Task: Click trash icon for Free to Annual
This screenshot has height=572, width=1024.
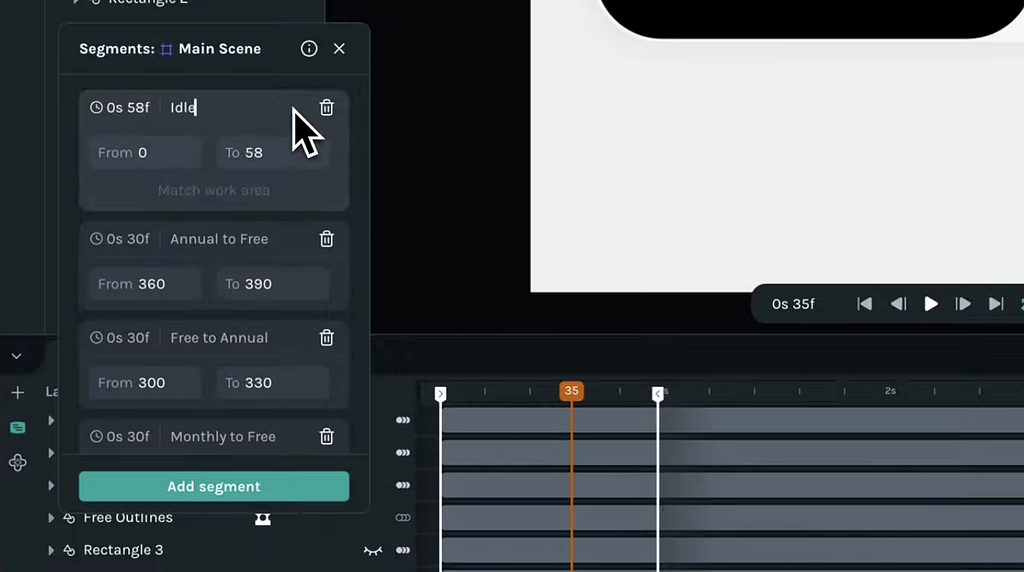Action: pyautogui.click(x=326, y=338)
